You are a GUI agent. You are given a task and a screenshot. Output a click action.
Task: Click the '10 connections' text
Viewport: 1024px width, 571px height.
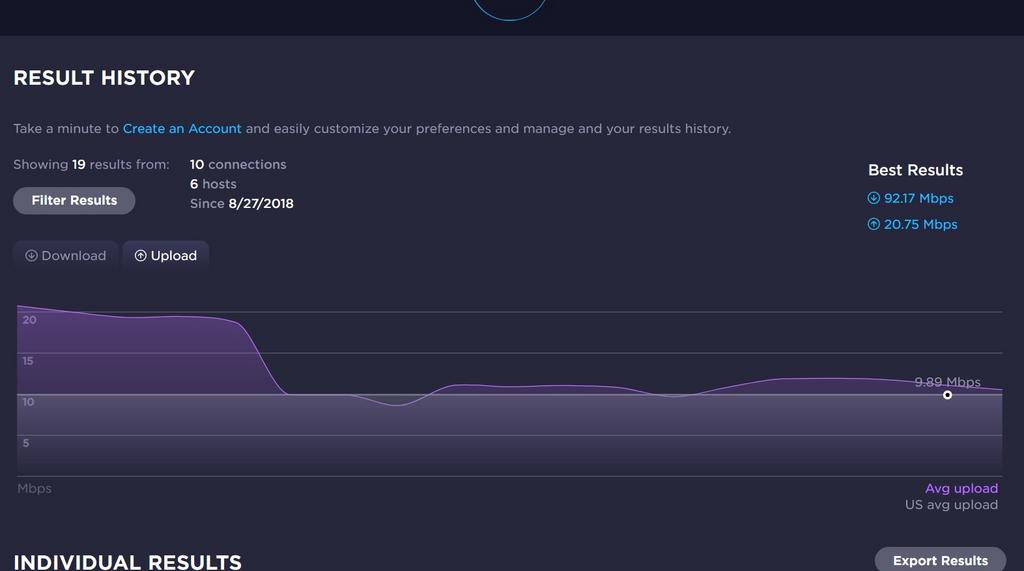pos(238,165)
